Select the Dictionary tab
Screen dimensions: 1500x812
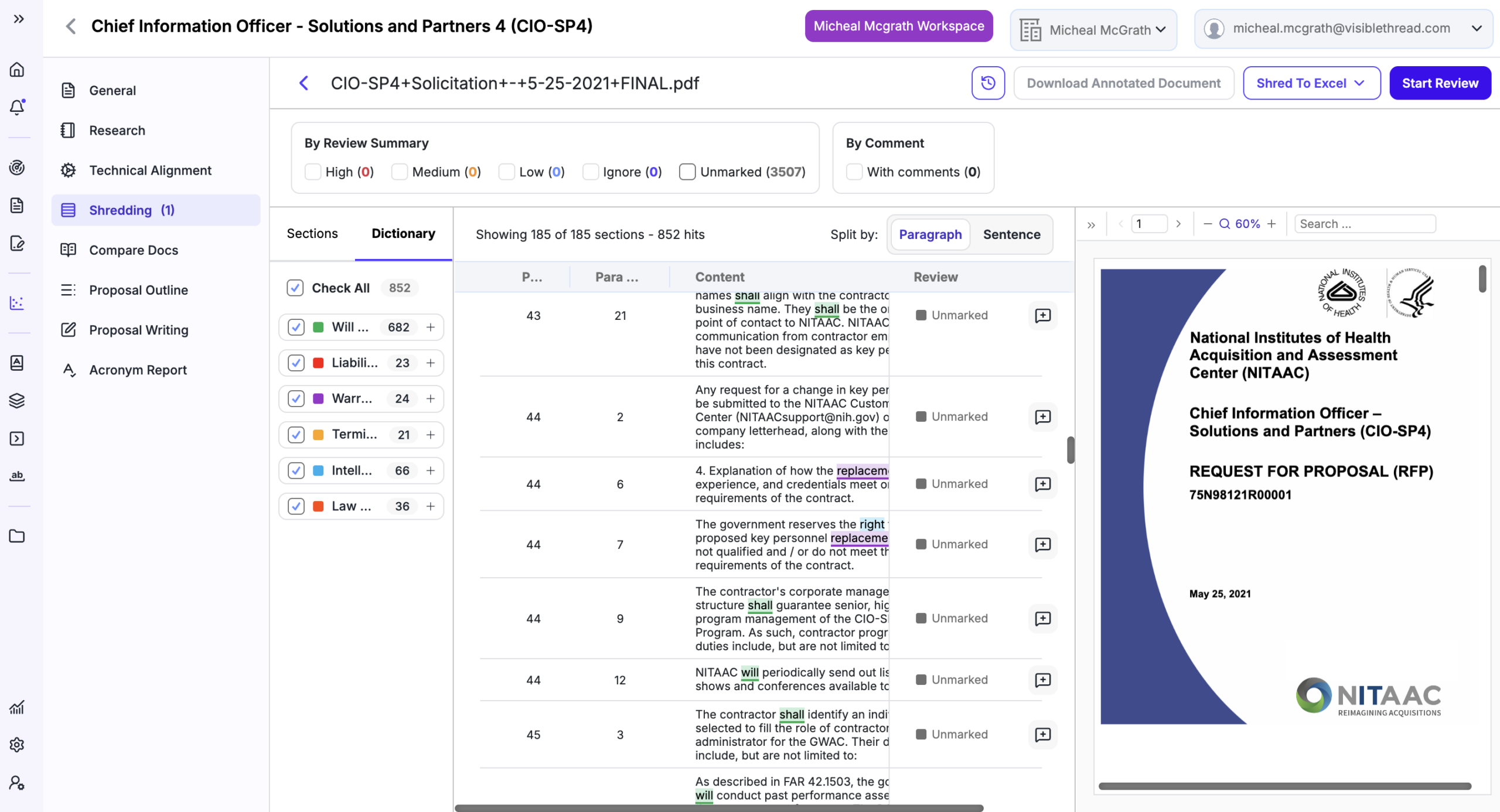[x=403, y=234]
